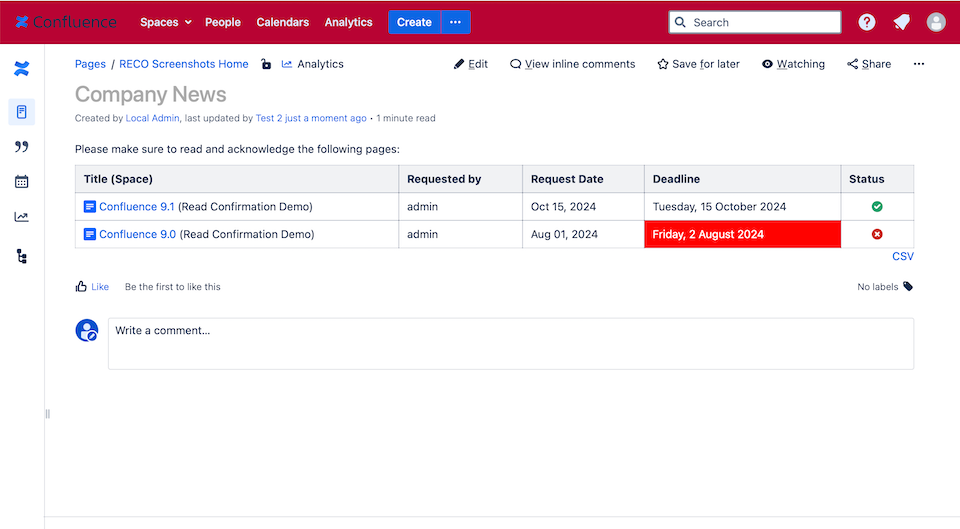Click the red 'Friday, 2 August 2024' cell

[742, 234]
